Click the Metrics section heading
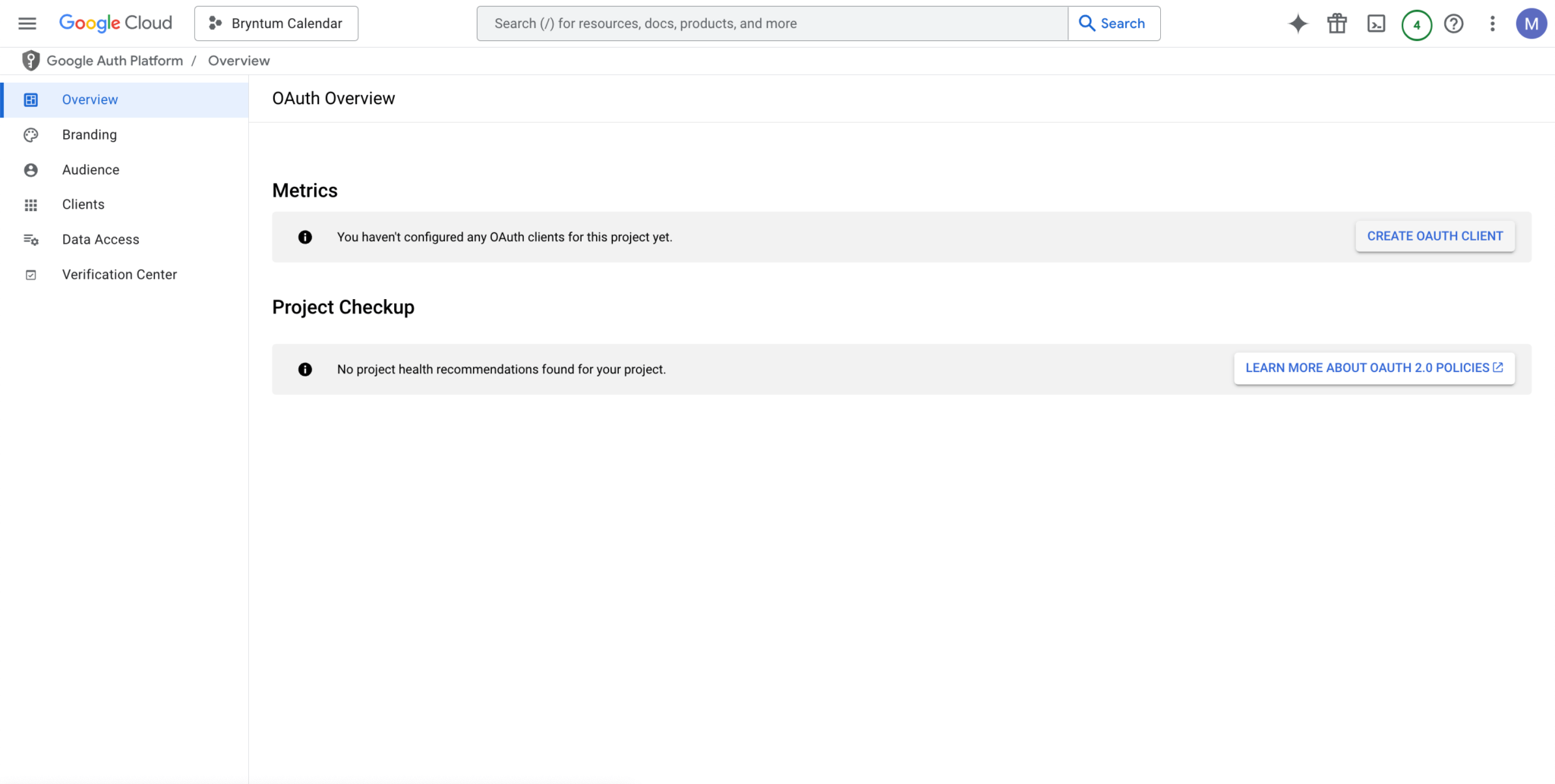 [x=304, y=190]
